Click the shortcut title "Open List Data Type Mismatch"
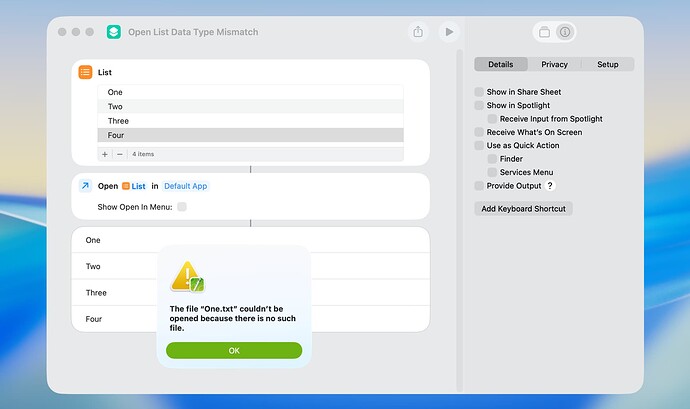 193,32
